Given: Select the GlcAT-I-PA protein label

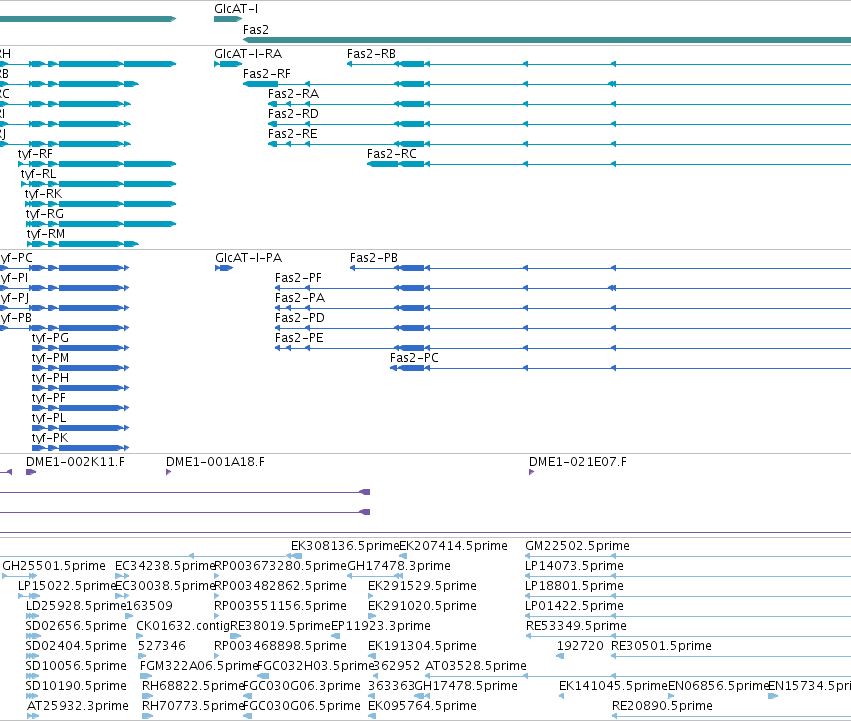Looking at the screenshot, I should pos(249,258).
